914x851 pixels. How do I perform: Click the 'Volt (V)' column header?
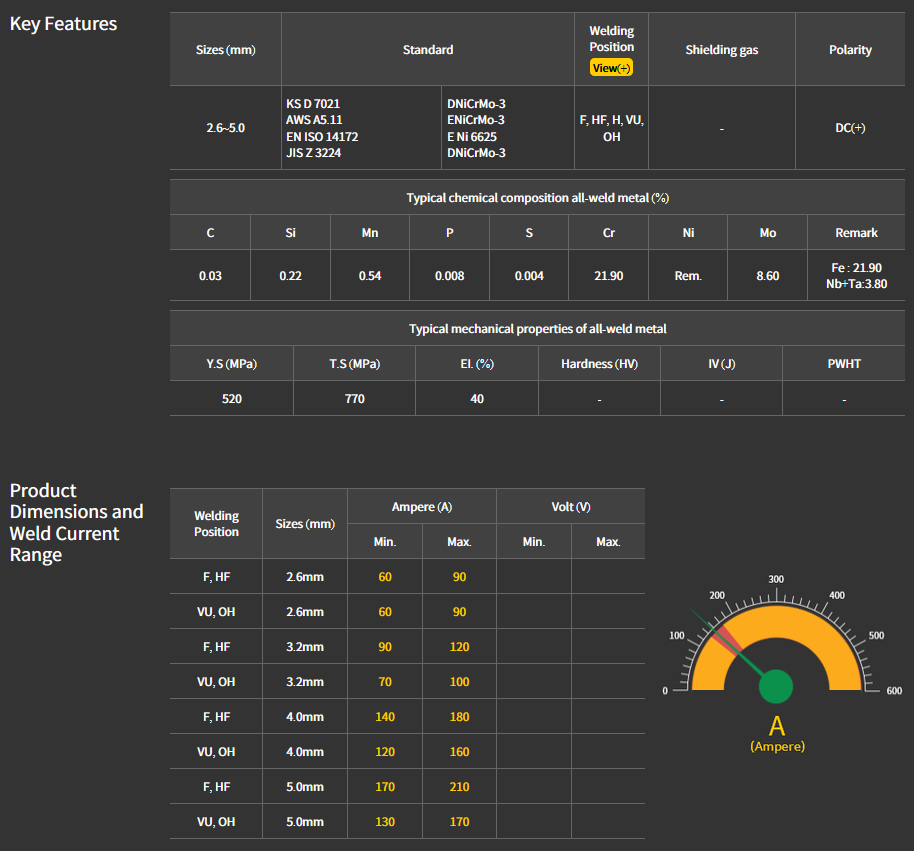click(x=571, y=507)
